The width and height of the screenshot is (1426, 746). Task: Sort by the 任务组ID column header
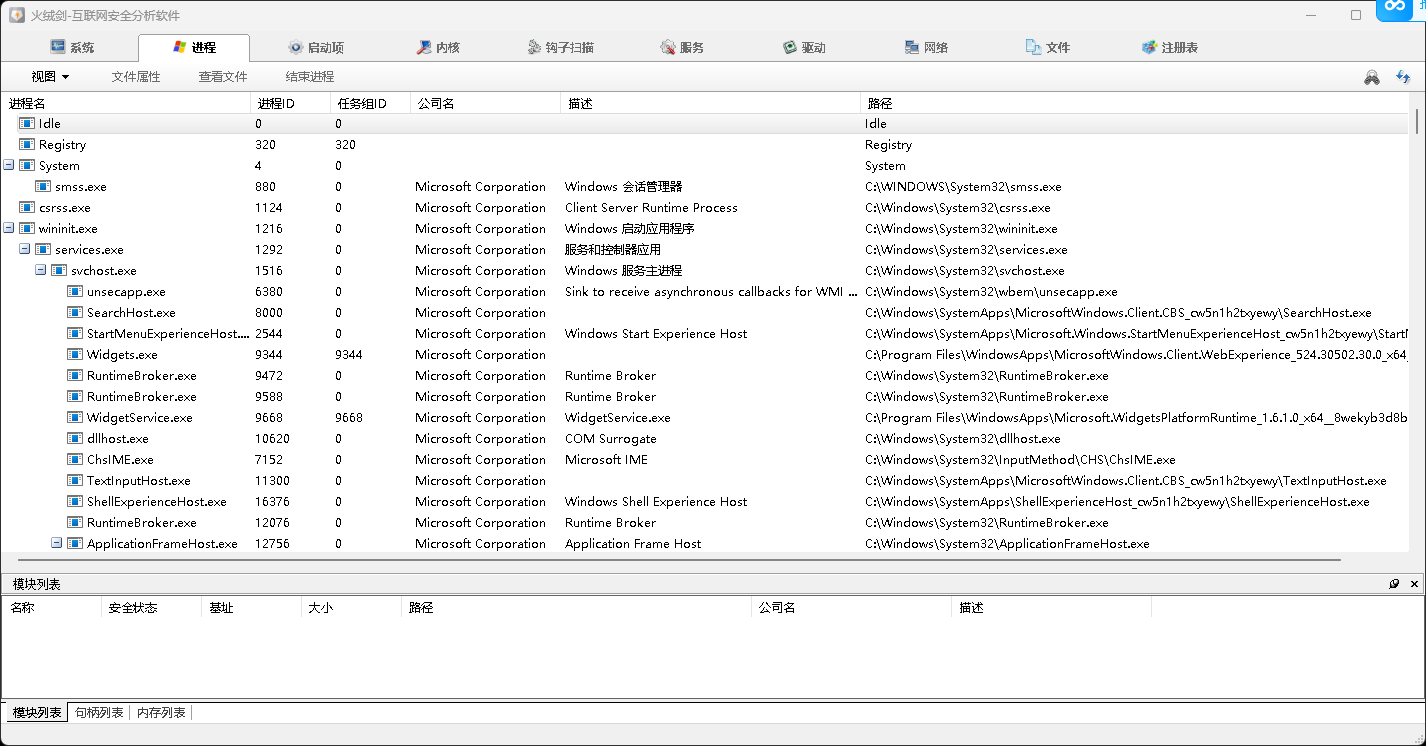[x=370, y=103]
